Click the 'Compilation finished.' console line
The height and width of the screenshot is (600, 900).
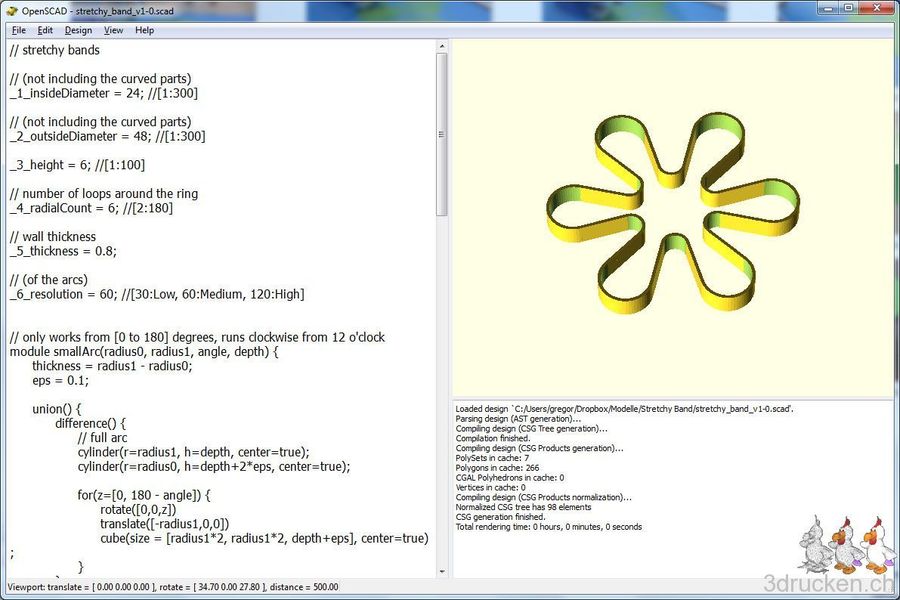(x=493, y=438)
